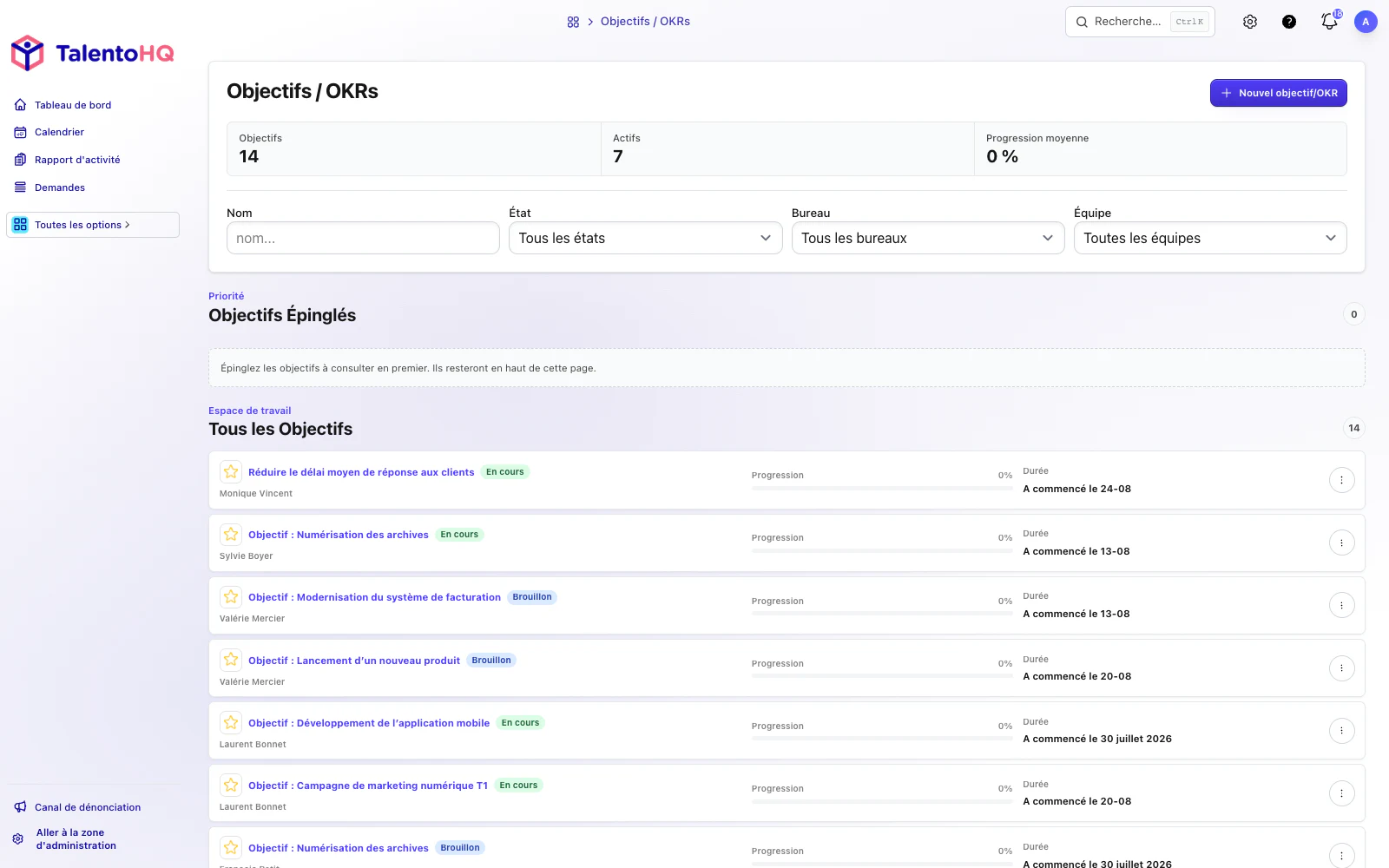Click the Monique Vincent owner name
Viewport: 1389px width, 868px height.
[x=256, y=494]
